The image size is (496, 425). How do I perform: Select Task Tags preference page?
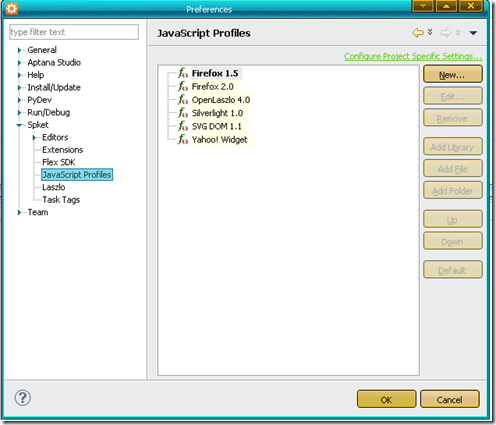(61, 200)
